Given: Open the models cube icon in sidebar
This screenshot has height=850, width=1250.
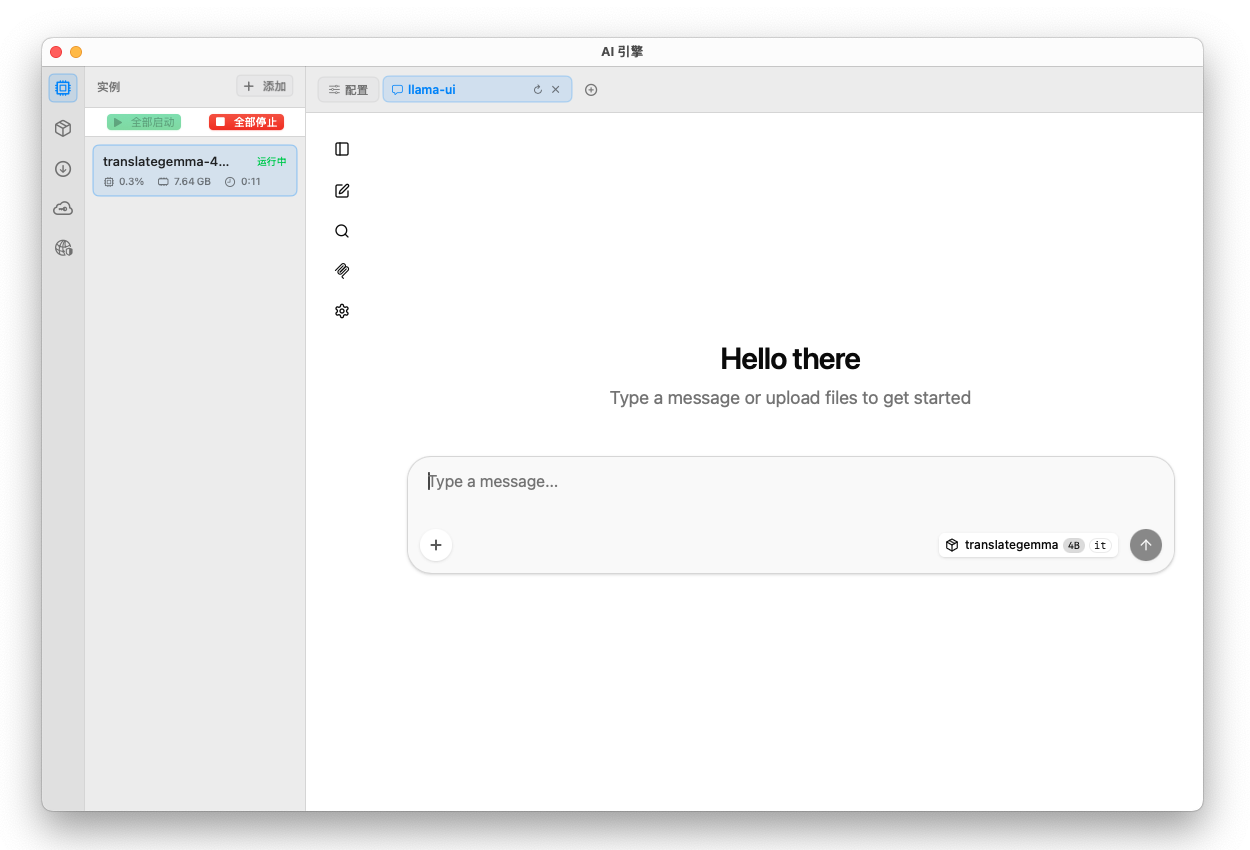Looking at the screenshot, I should [63, 128].
